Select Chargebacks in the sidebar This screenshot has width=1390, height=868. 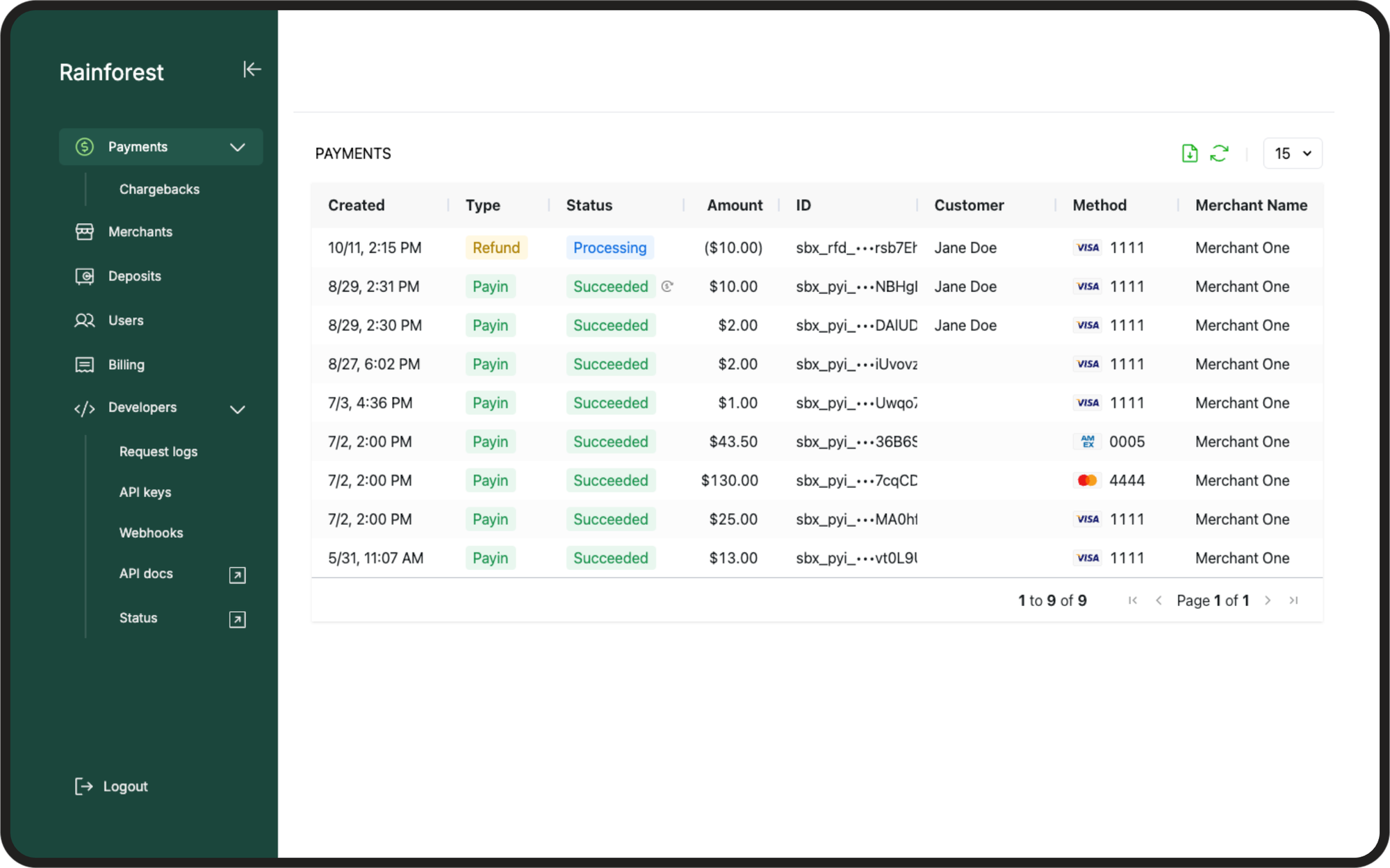[159, 190]
